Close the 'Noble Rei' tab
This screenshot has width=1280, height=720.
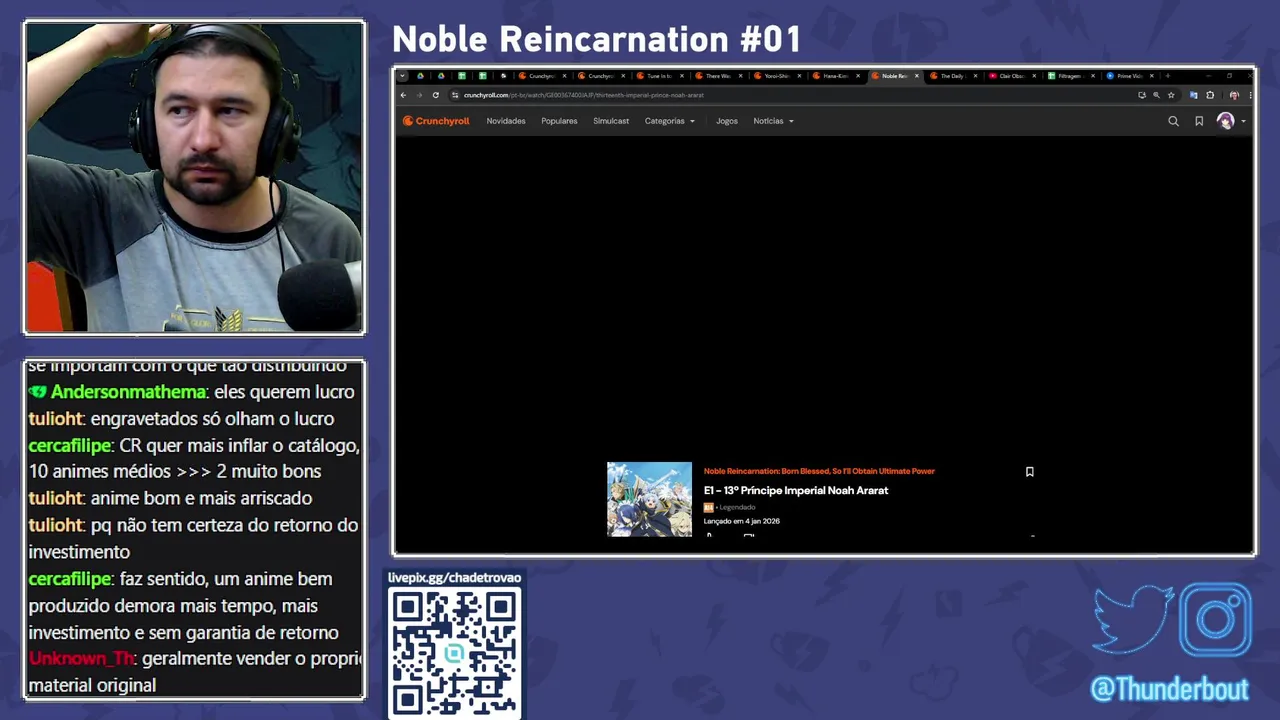point(916,76)
